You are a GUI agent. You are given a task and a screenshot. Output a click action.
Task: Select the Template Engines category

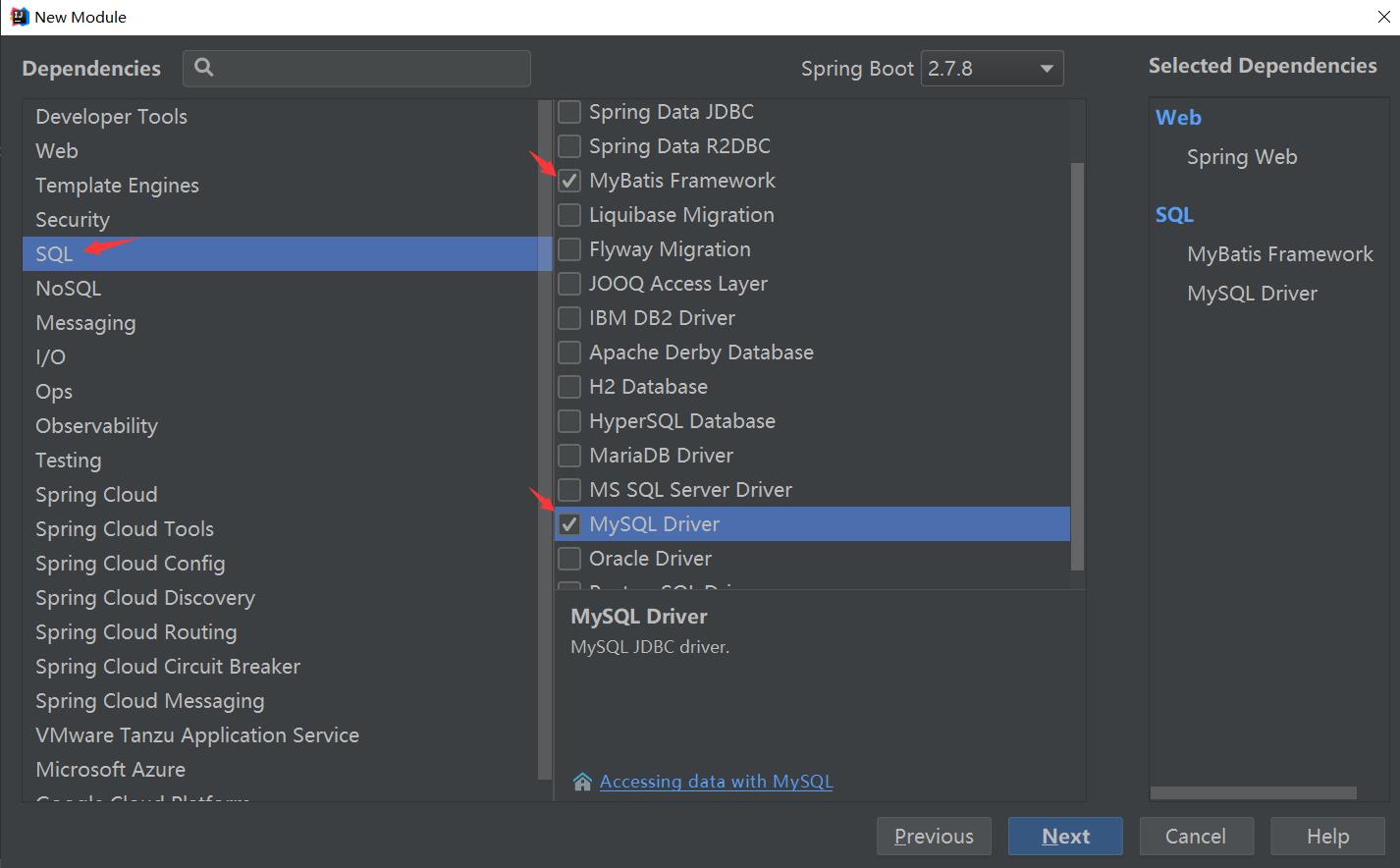click(x=281, y=186)
